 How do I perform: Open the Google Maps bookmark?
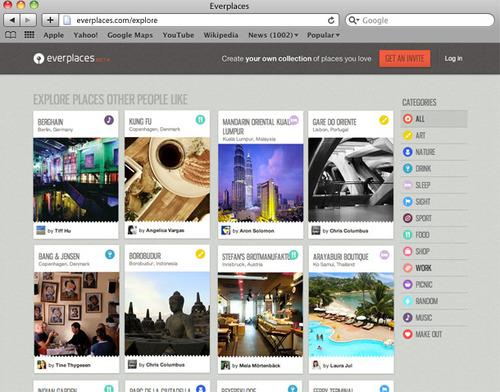coord(130,35)
